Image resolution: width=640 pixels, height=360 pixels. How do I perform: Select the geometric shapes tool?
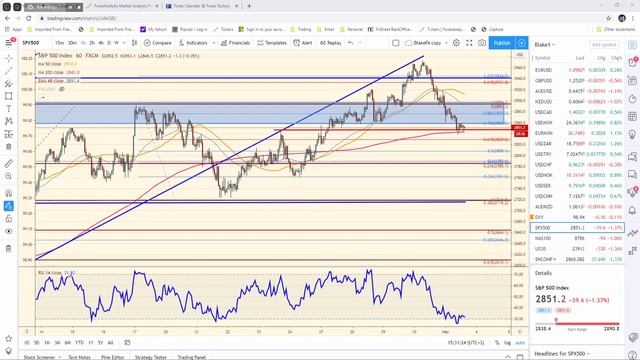(9, 96)
